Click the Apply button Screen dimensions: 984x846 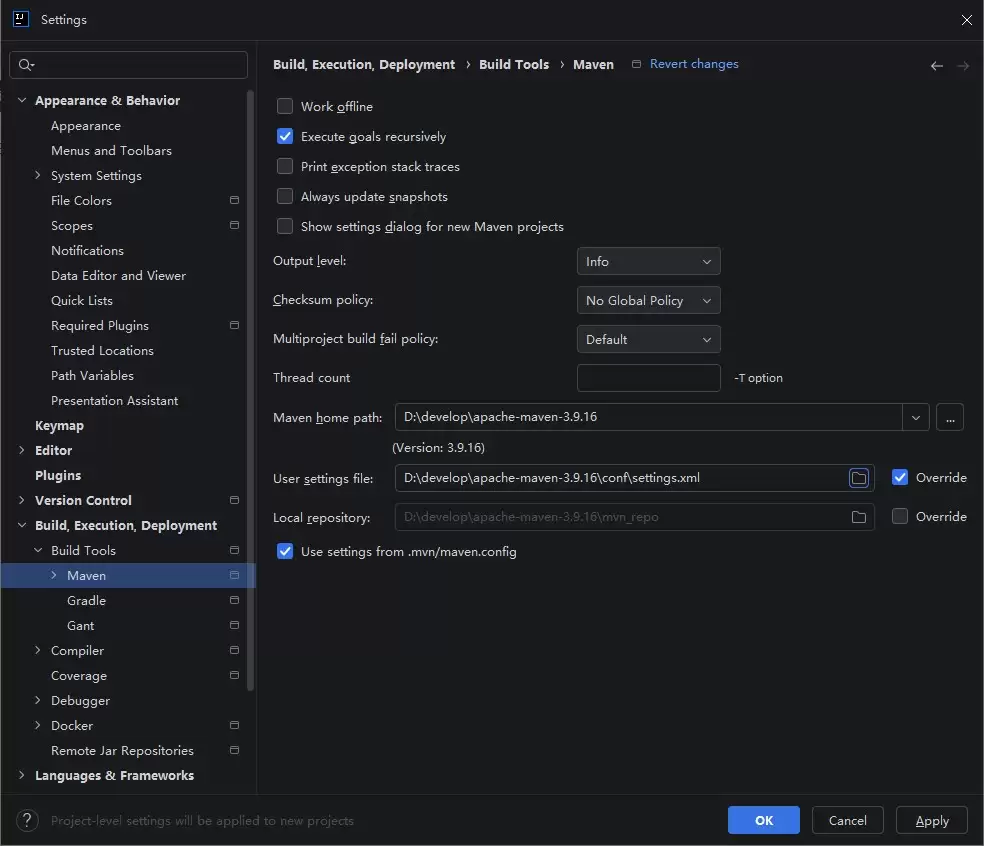pyautogui.click(x=931, y=820)
